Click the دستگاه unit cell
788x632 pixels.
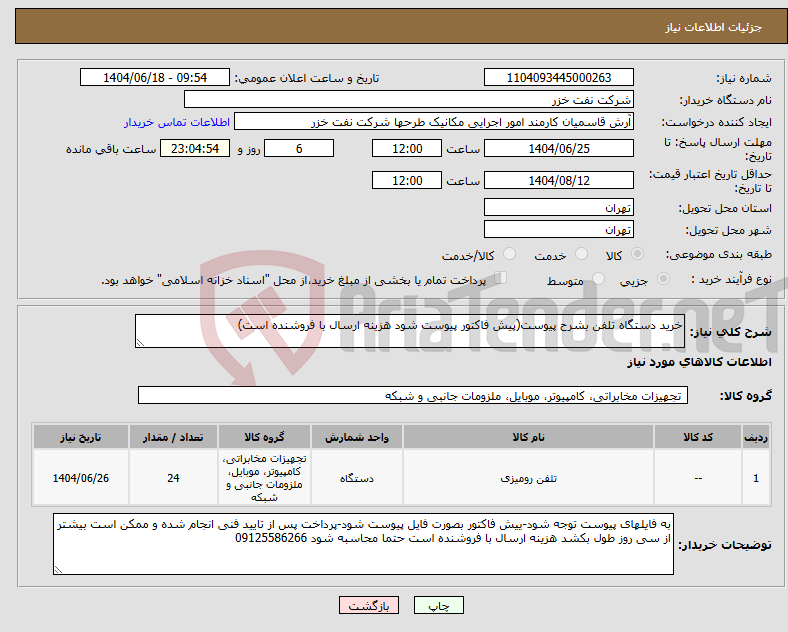(x=356, y=478)
